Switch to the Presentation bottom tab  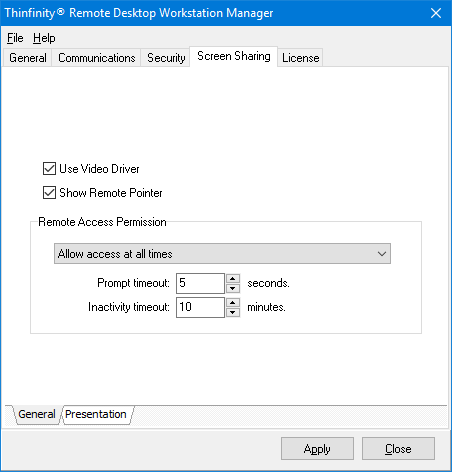(96, 414)
